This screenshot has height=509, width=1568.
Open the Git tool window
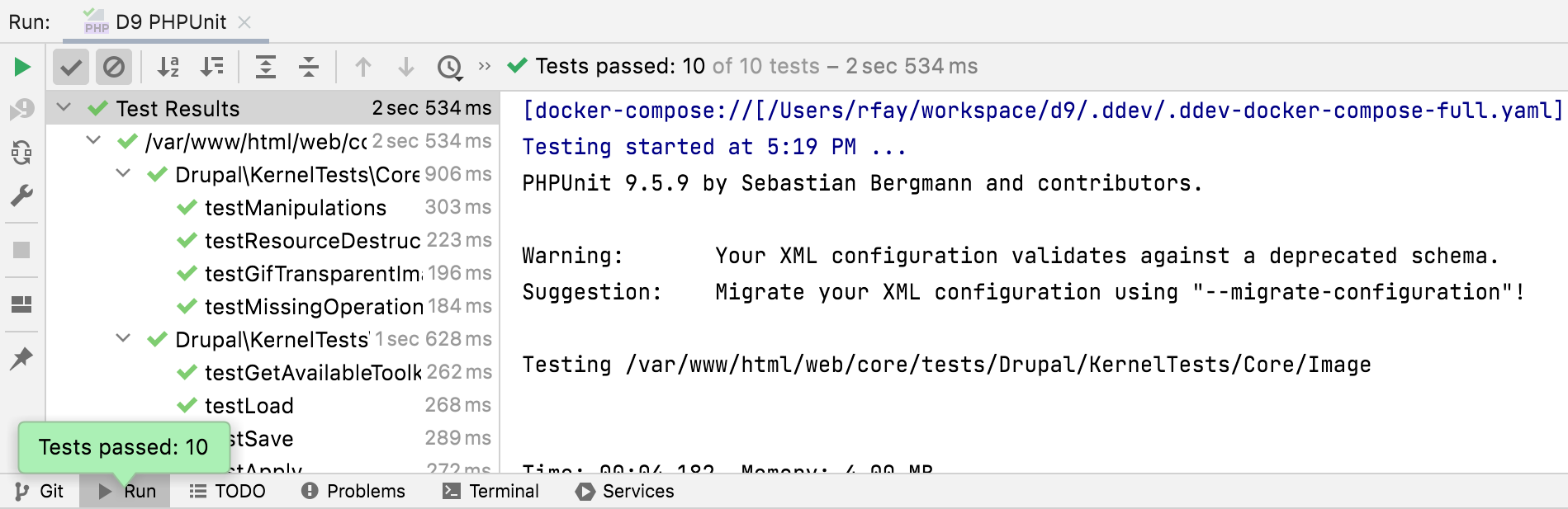pos(40,492)
